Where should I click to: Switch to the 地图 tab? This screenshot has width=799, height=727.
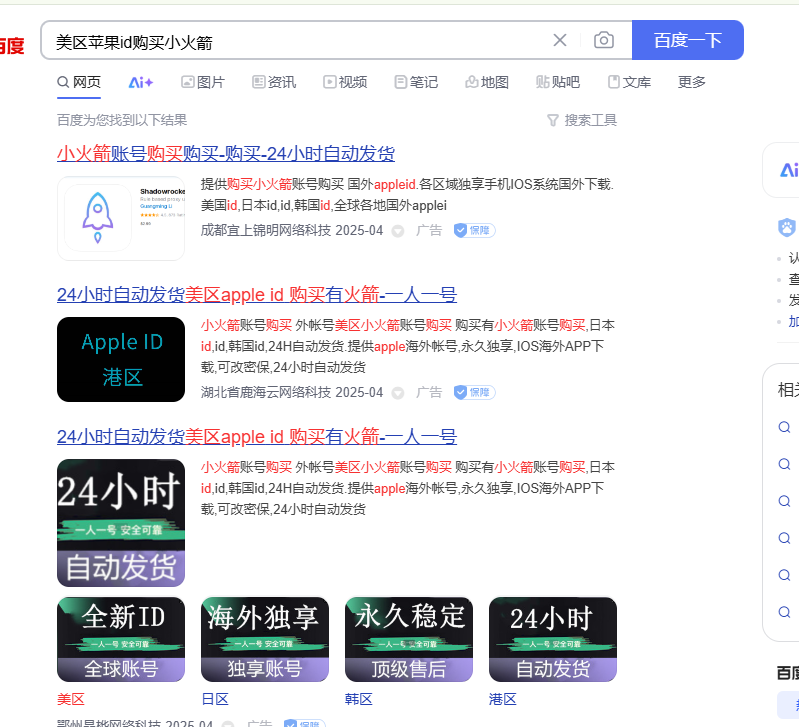pyautogui.click(x=487, y=82)
